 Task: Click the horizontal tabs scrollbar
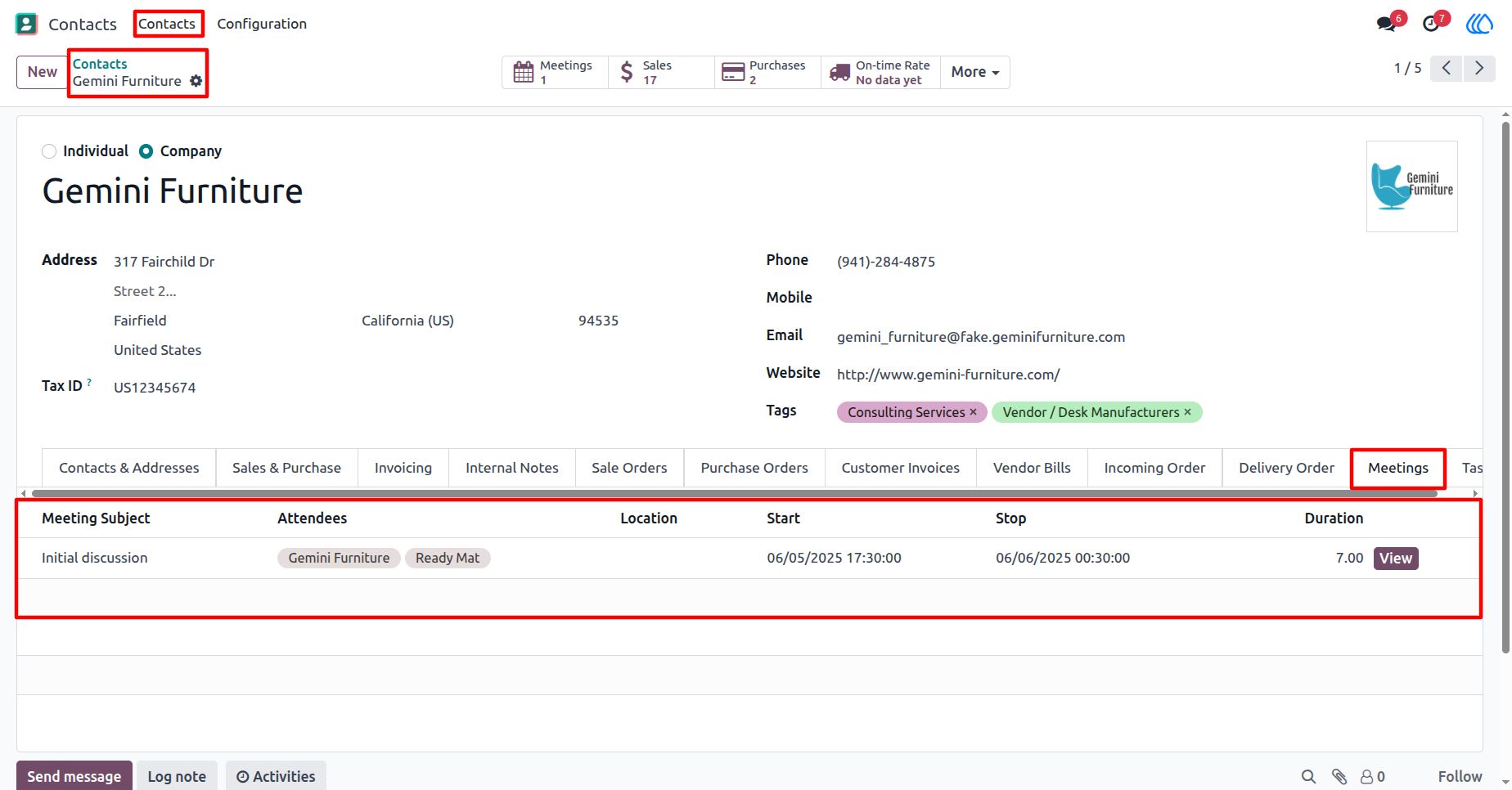735,493
